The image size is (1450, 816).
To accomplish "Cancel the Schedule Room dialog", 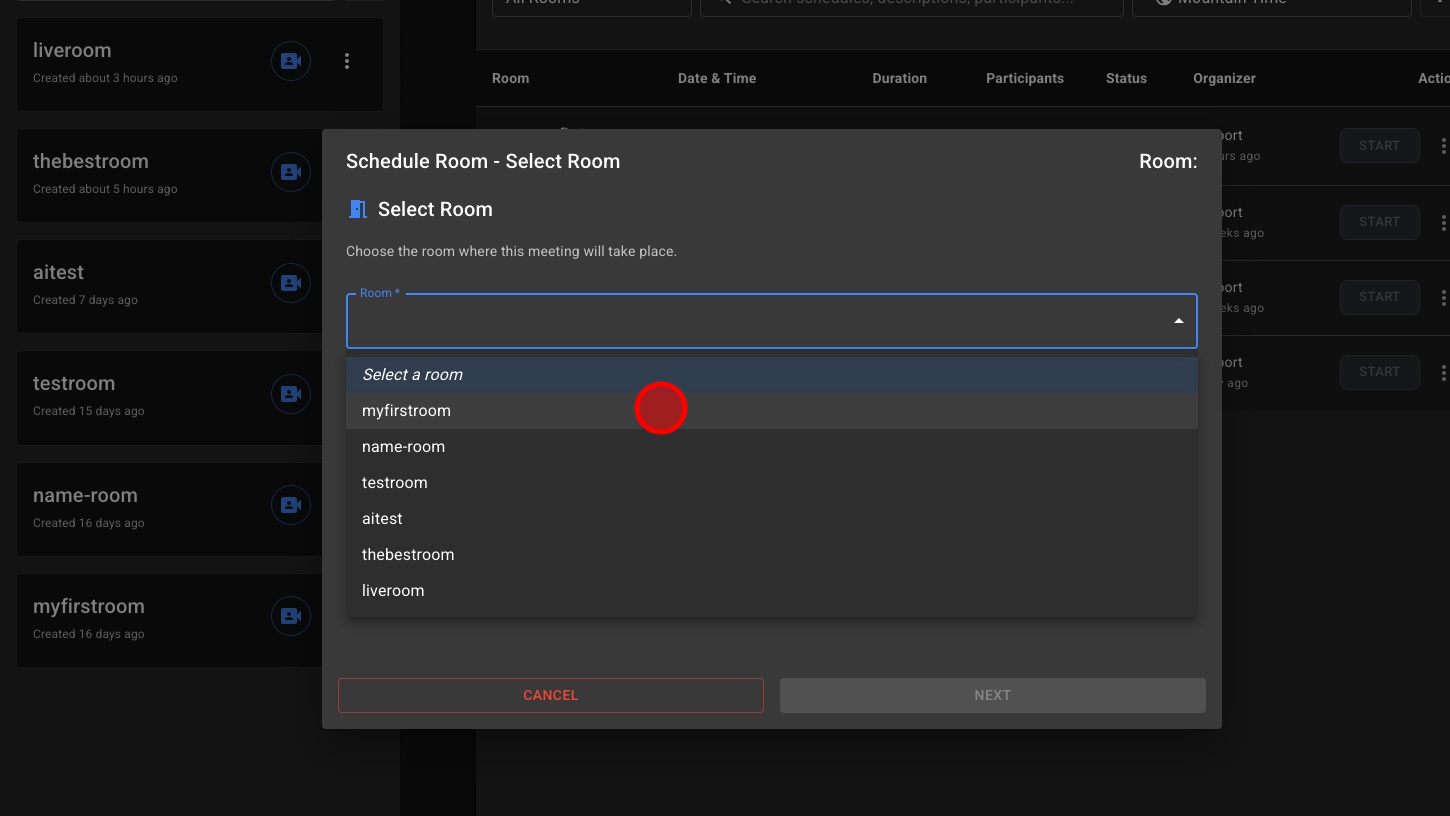I will click(550, 695).
